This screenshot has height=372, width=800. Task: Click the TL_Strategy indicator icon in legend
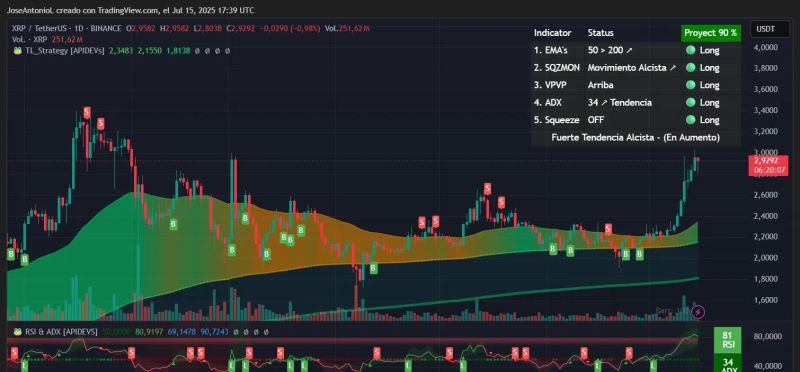pyautogui.click(x=17, y=51)
